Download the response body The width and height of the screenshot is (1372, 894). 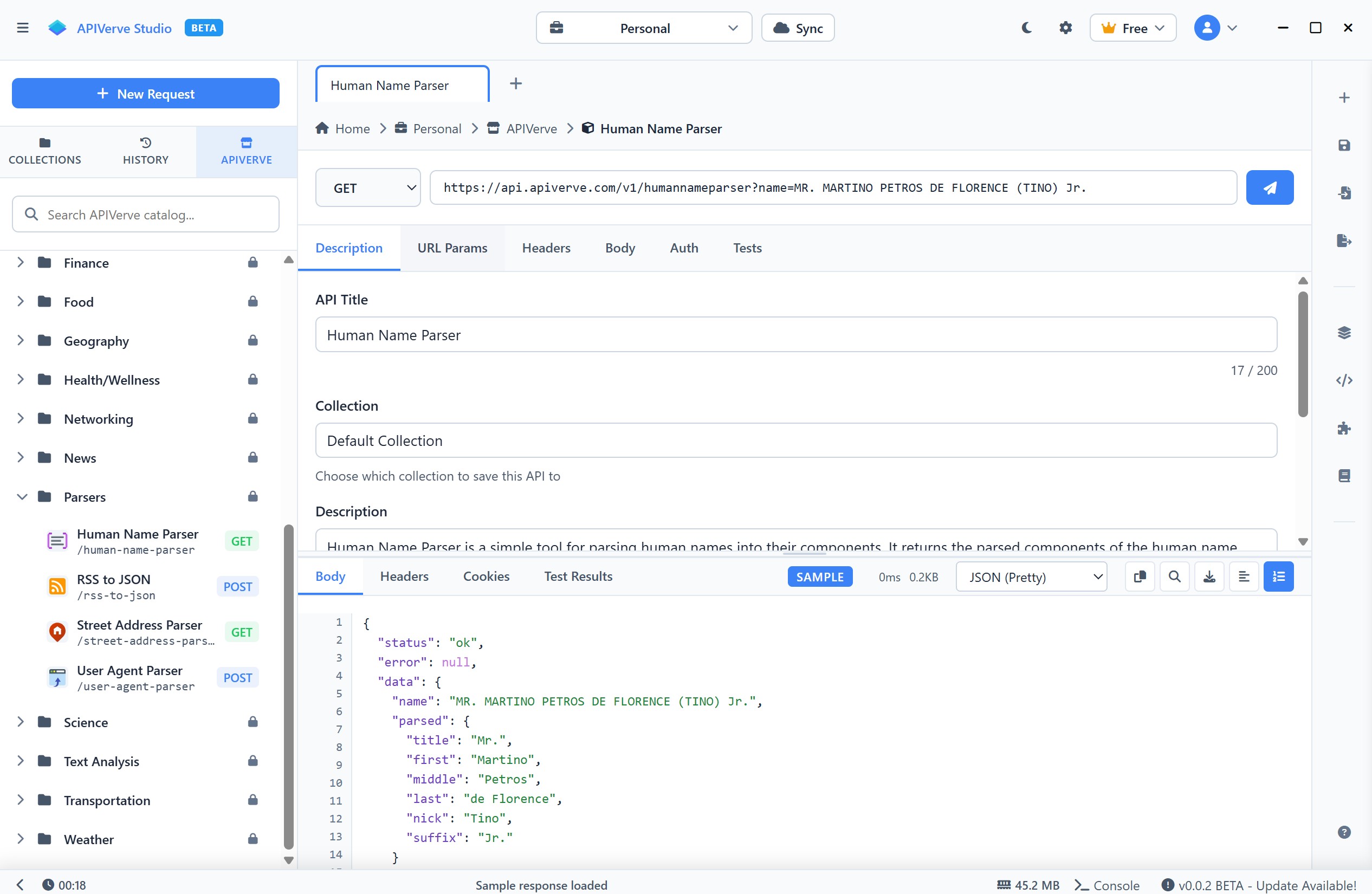(1209, 576)
